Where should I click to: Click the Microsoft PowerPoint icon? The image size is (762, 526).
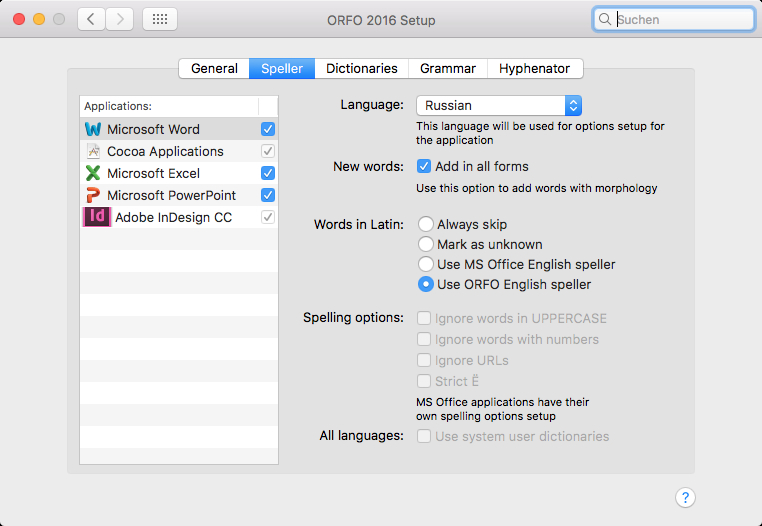click(x=93, y=195)
